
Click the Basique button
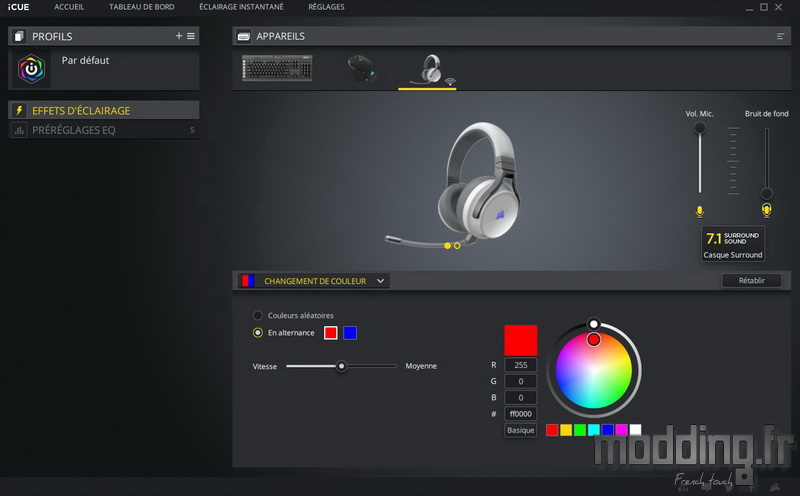[x=520, y=430]
